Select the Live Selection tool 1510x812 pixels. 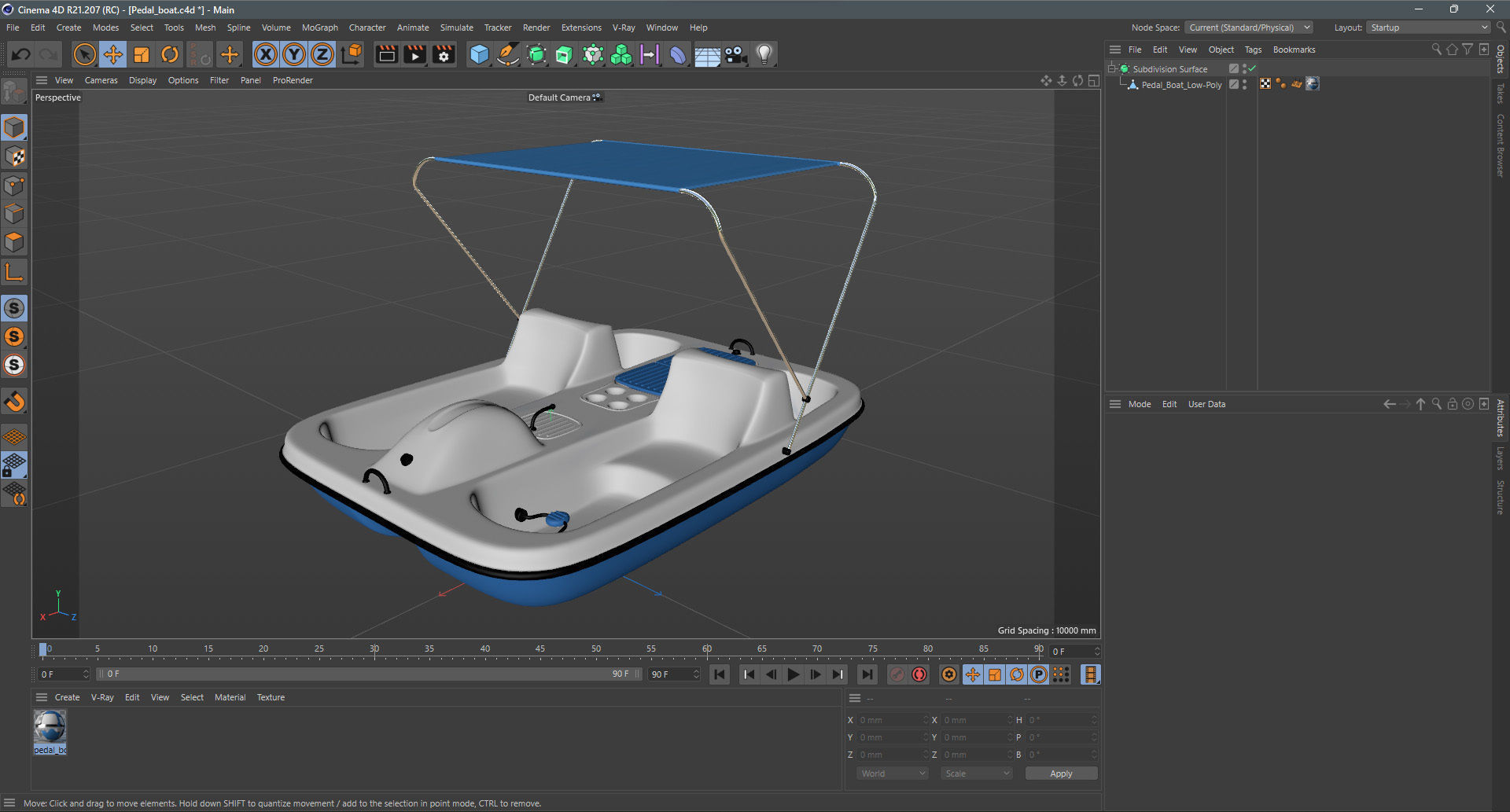[84, 54]
